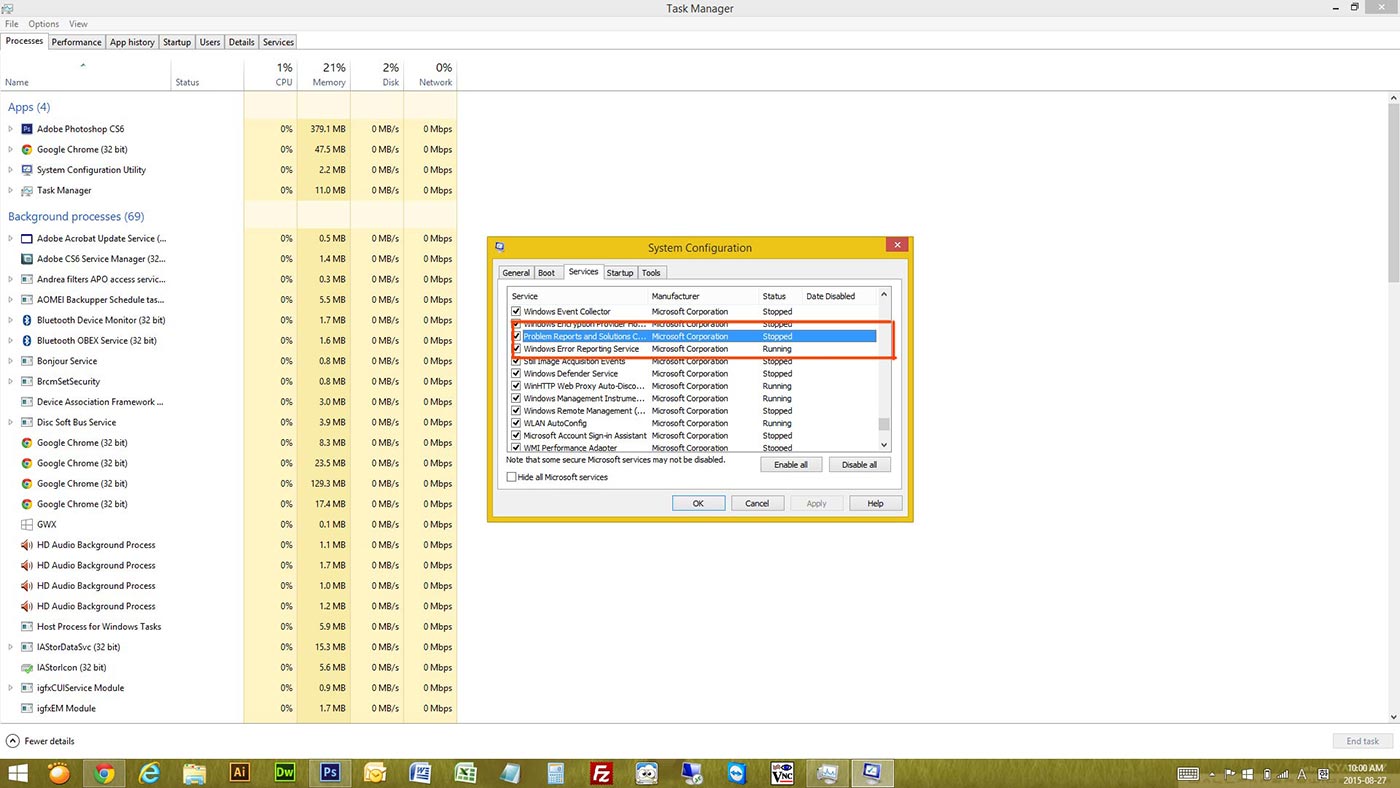1400x788 pixels.
Task: Open Adobe Dreamweaver from the taskbar
Action: click(x=285, y=772)
